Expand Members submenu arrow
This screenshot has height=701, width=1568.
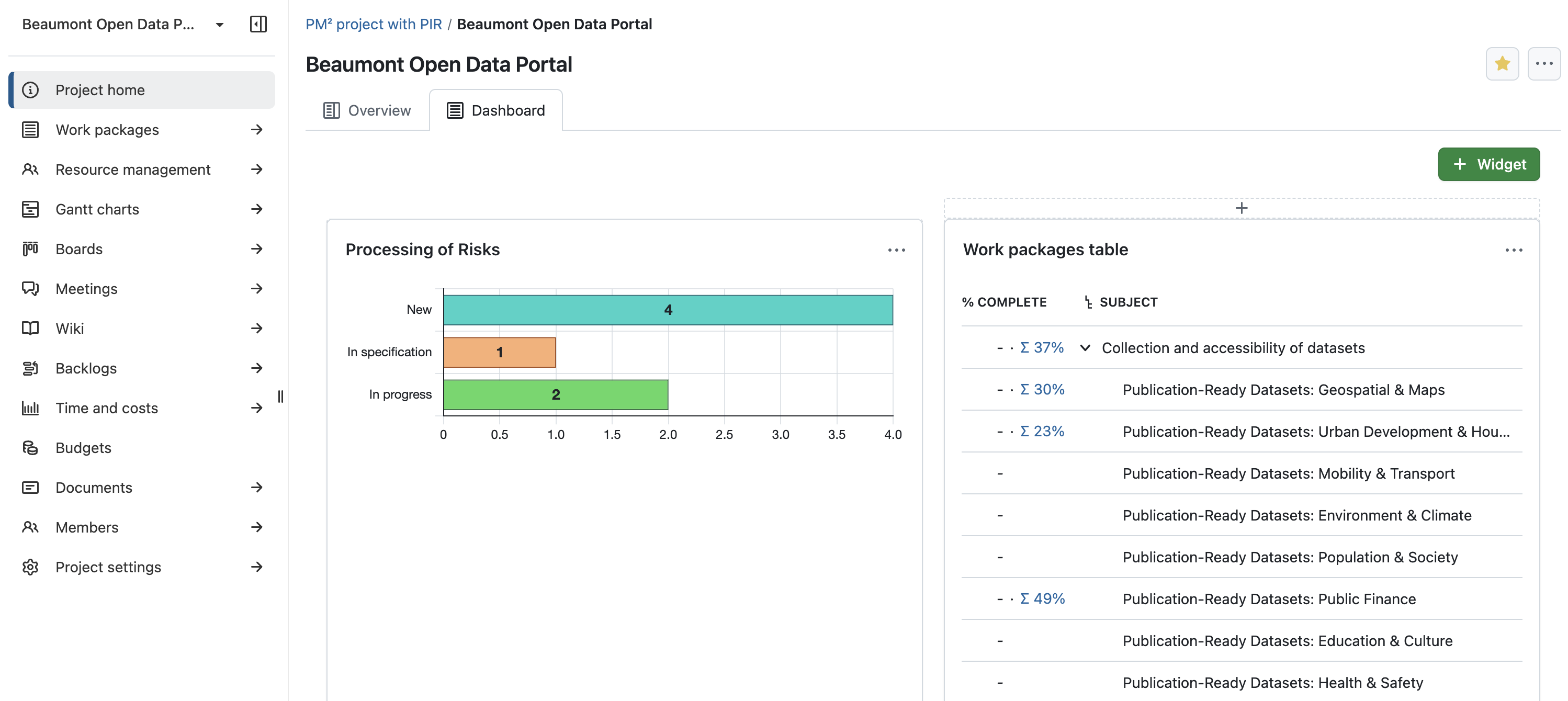click(257, 527)
